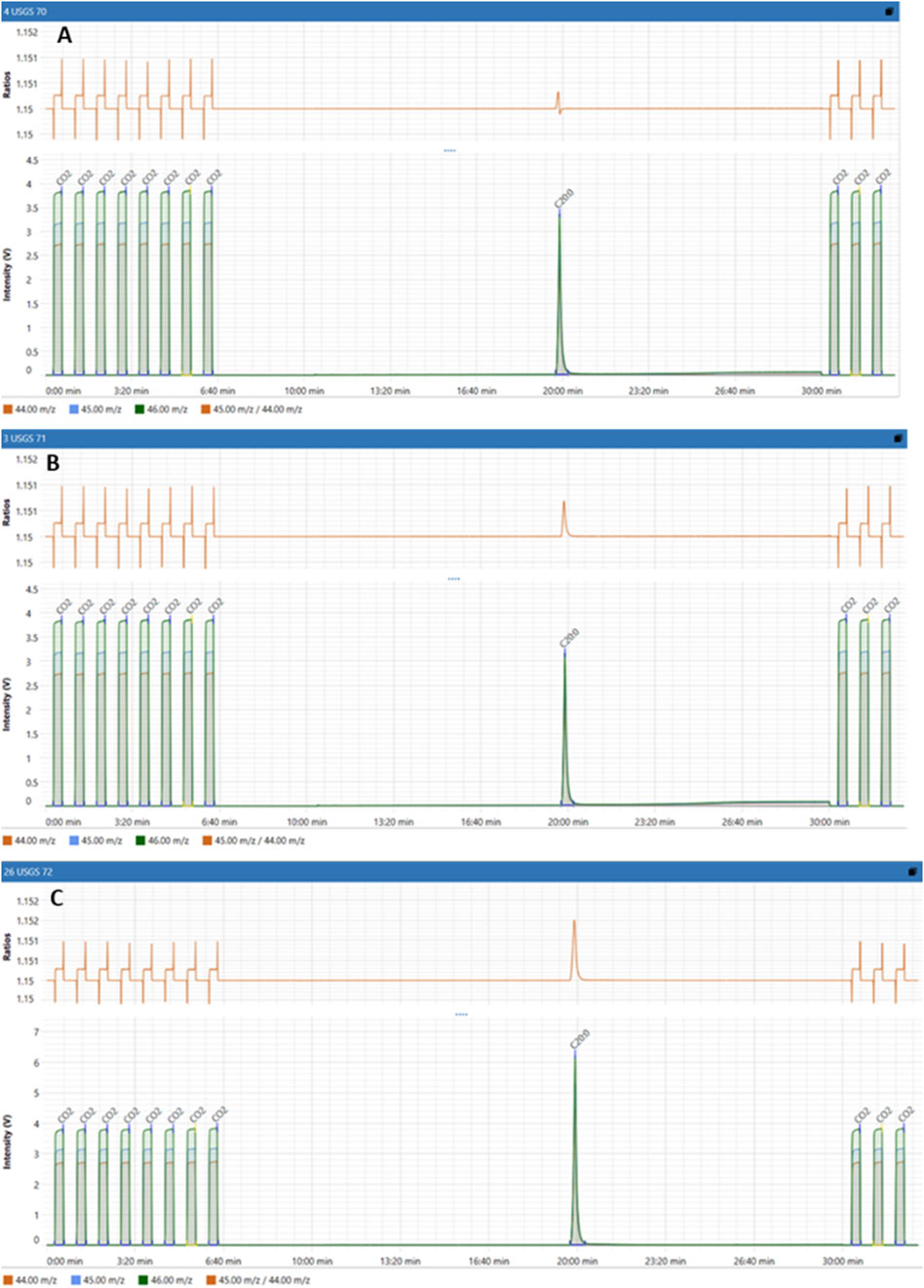Select the C20:0 peak label in USGS 72 chromatogram

[580, 1039]
